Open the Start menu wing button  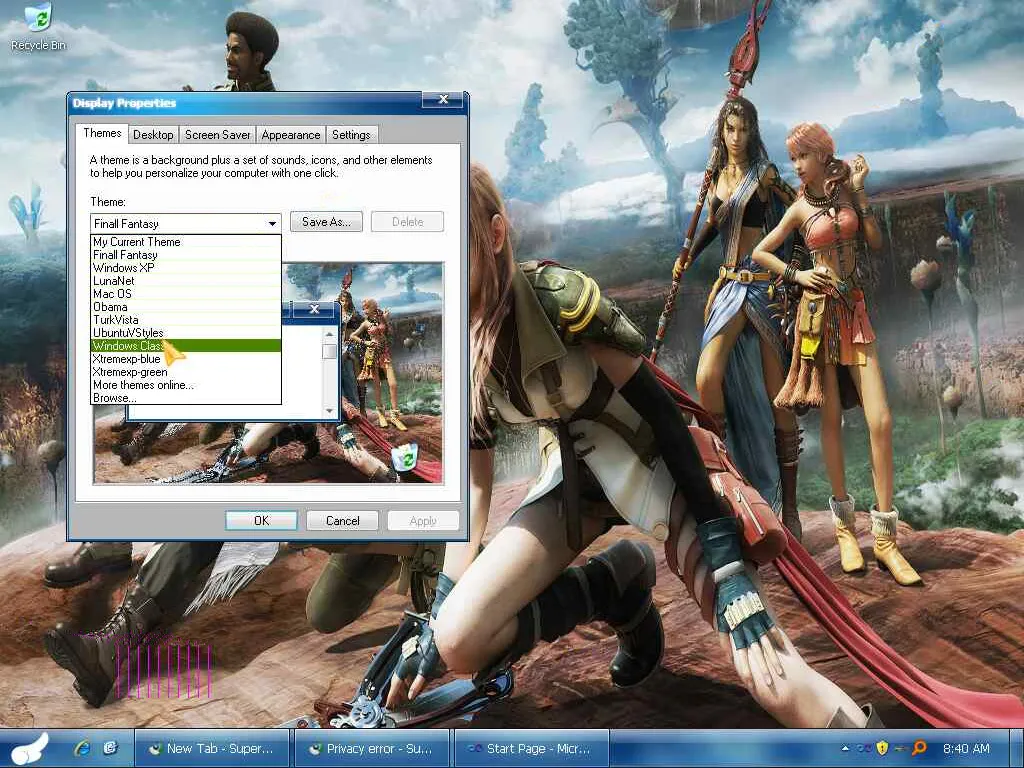pos(29,749)
